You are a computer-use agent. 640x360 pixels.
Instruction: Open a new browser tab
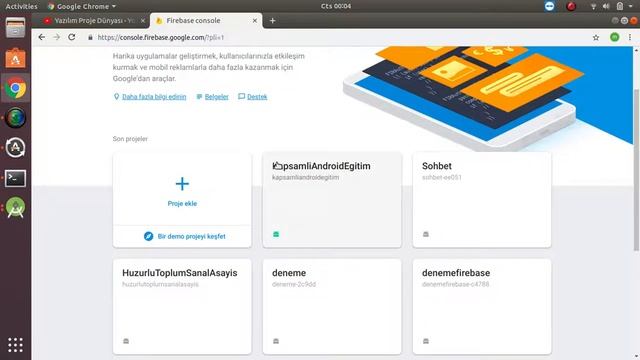[x=273, y=20]
